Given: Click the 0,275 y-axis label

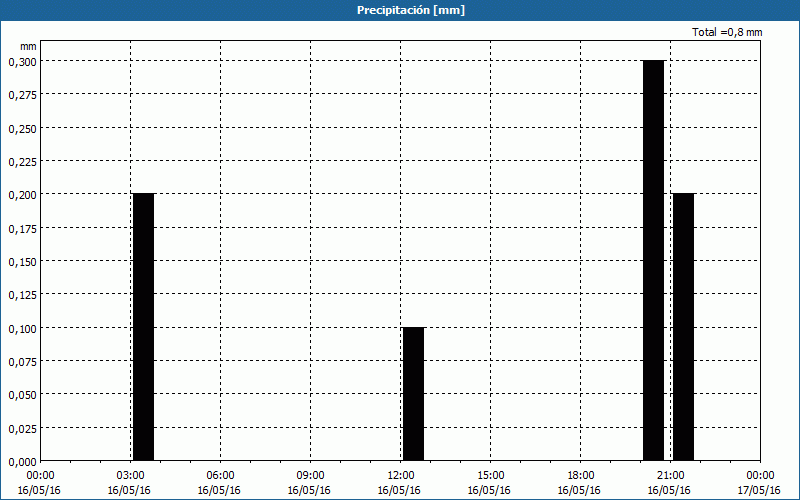Looking at the screenshot, I should (22, 95).
